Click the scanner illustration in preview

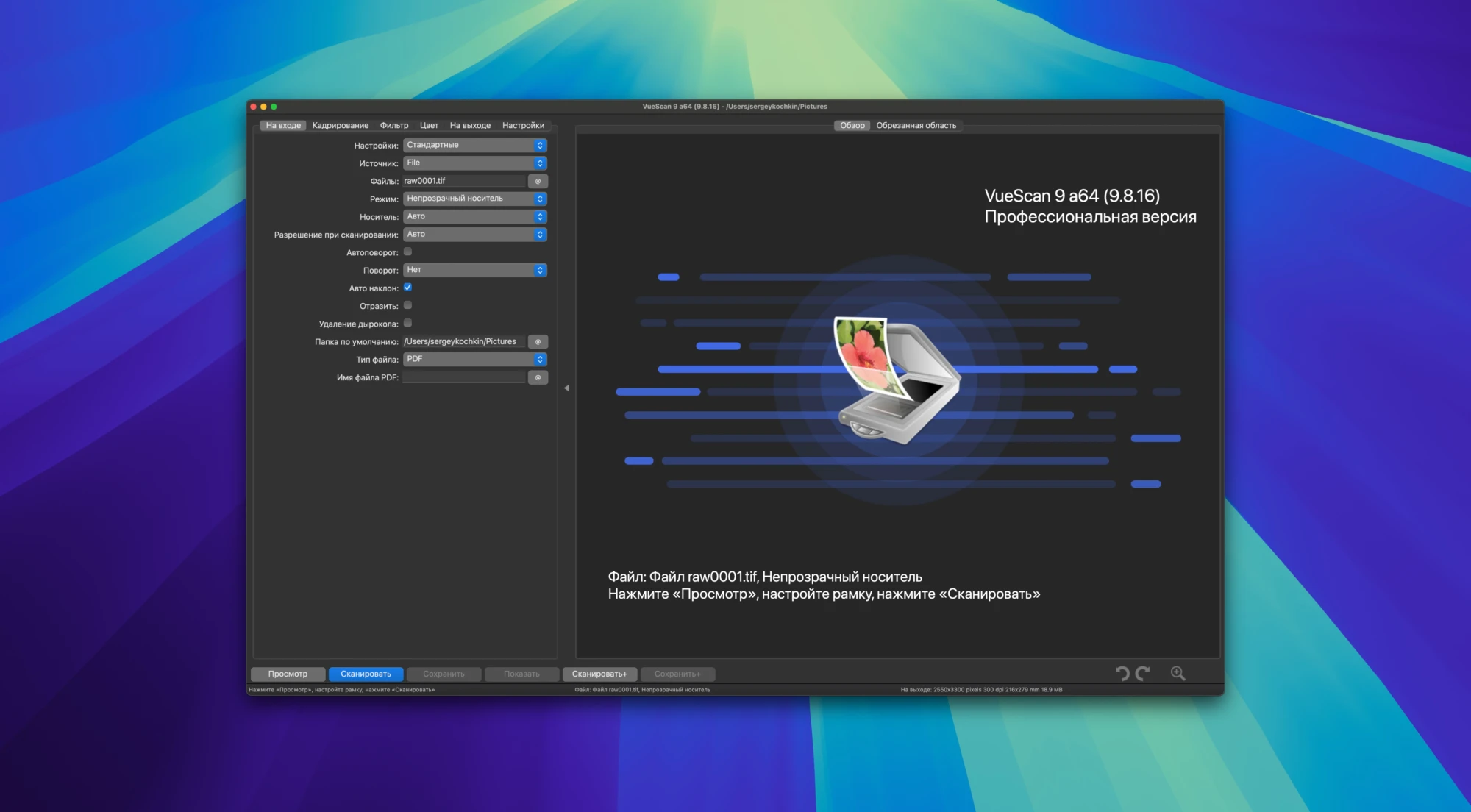pyautogui.click(x=897, y=380)
